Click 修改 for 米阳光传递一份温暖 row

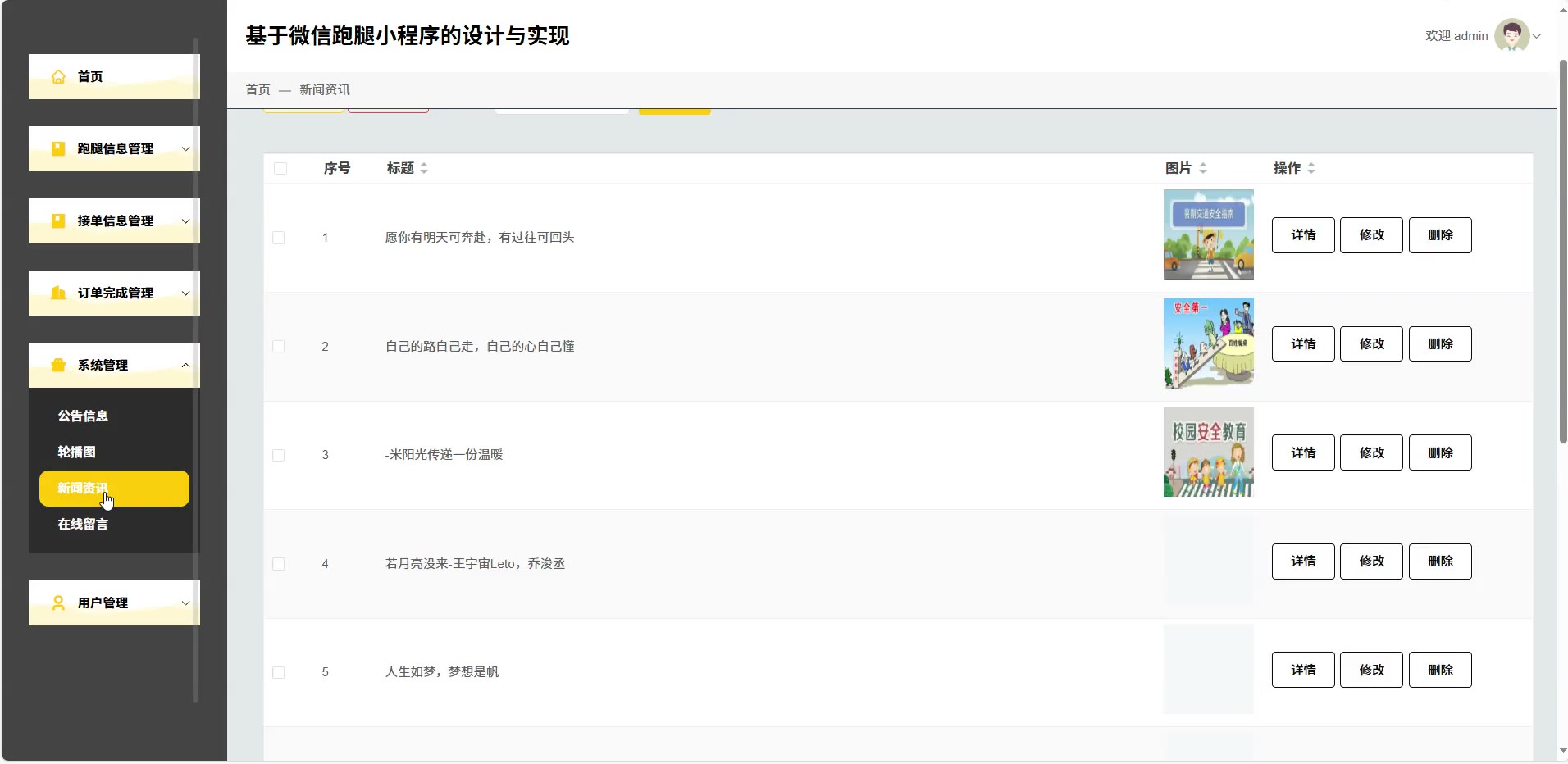1371,453
